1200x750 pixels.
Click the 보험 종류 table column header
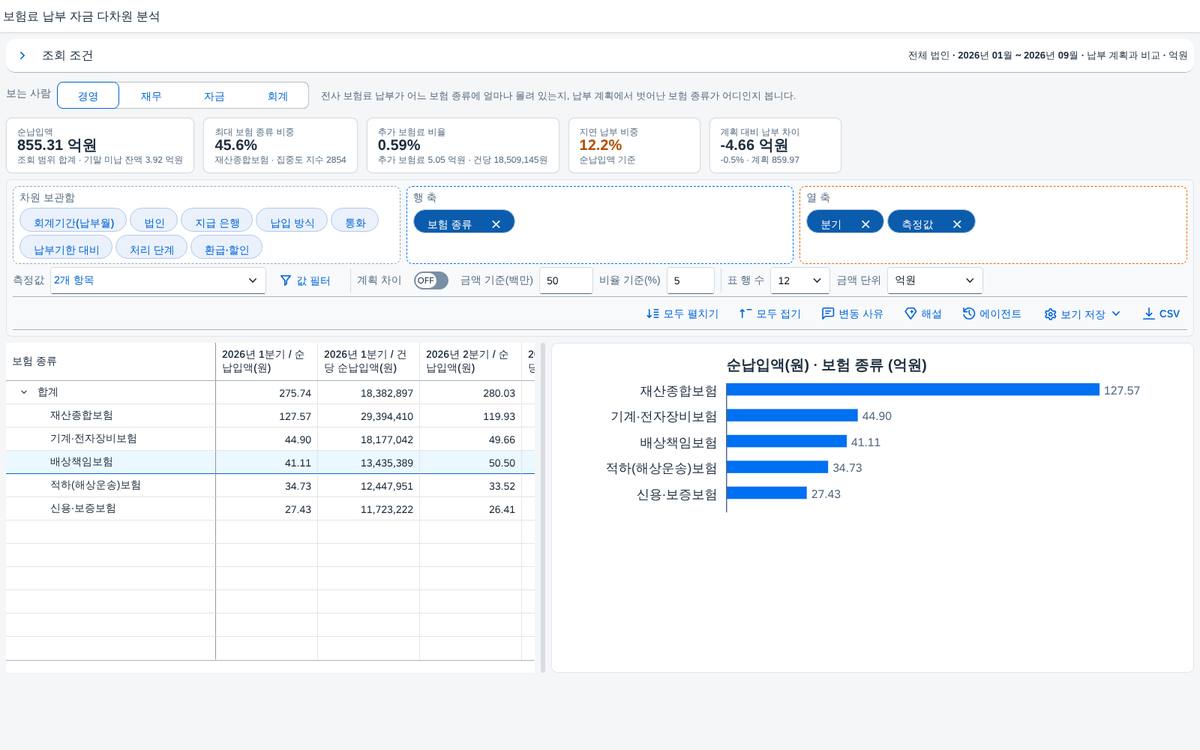tap(111, 361)
